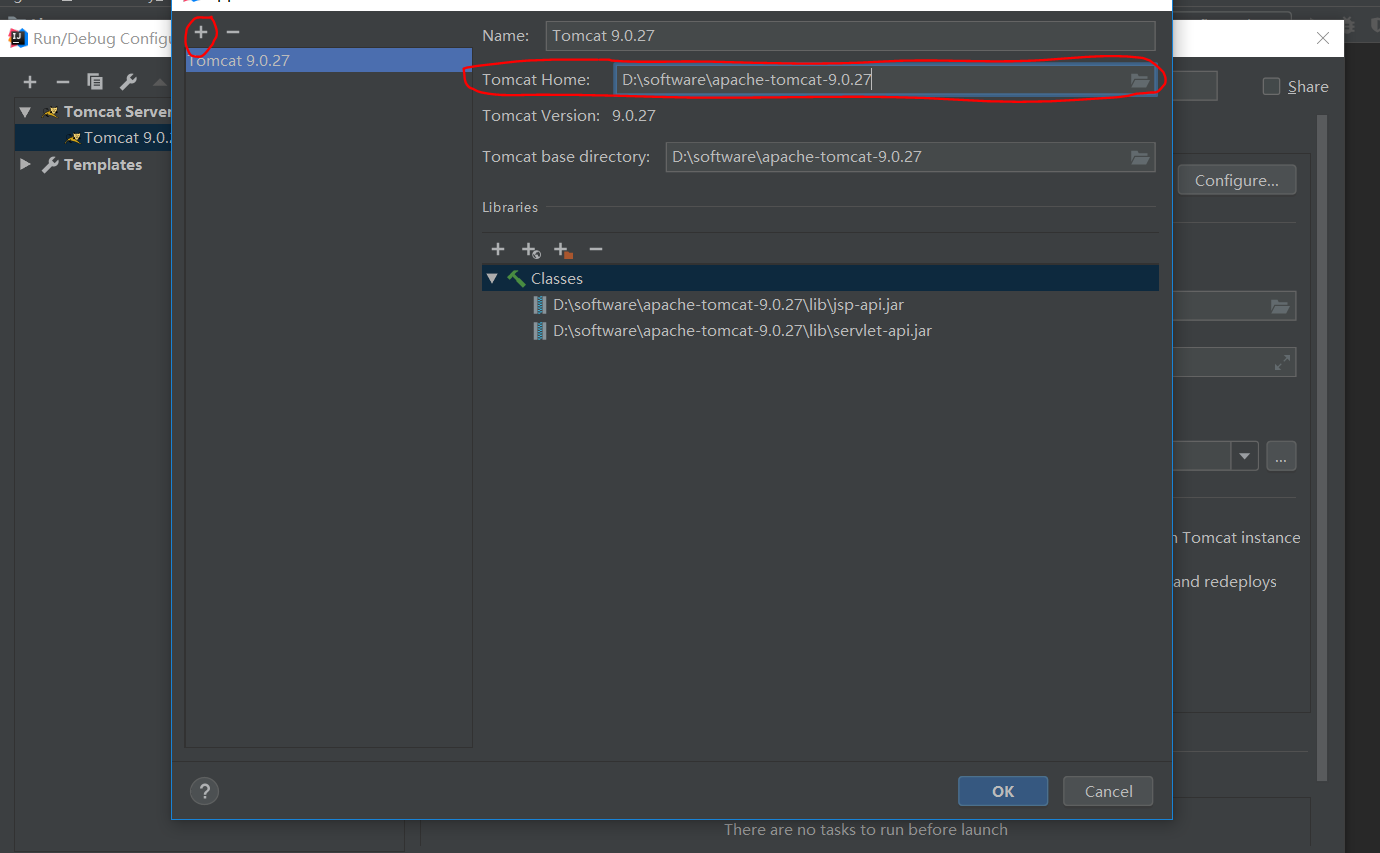Enable the Share checkbox

pyautogui.click(x=1271, y=87)
